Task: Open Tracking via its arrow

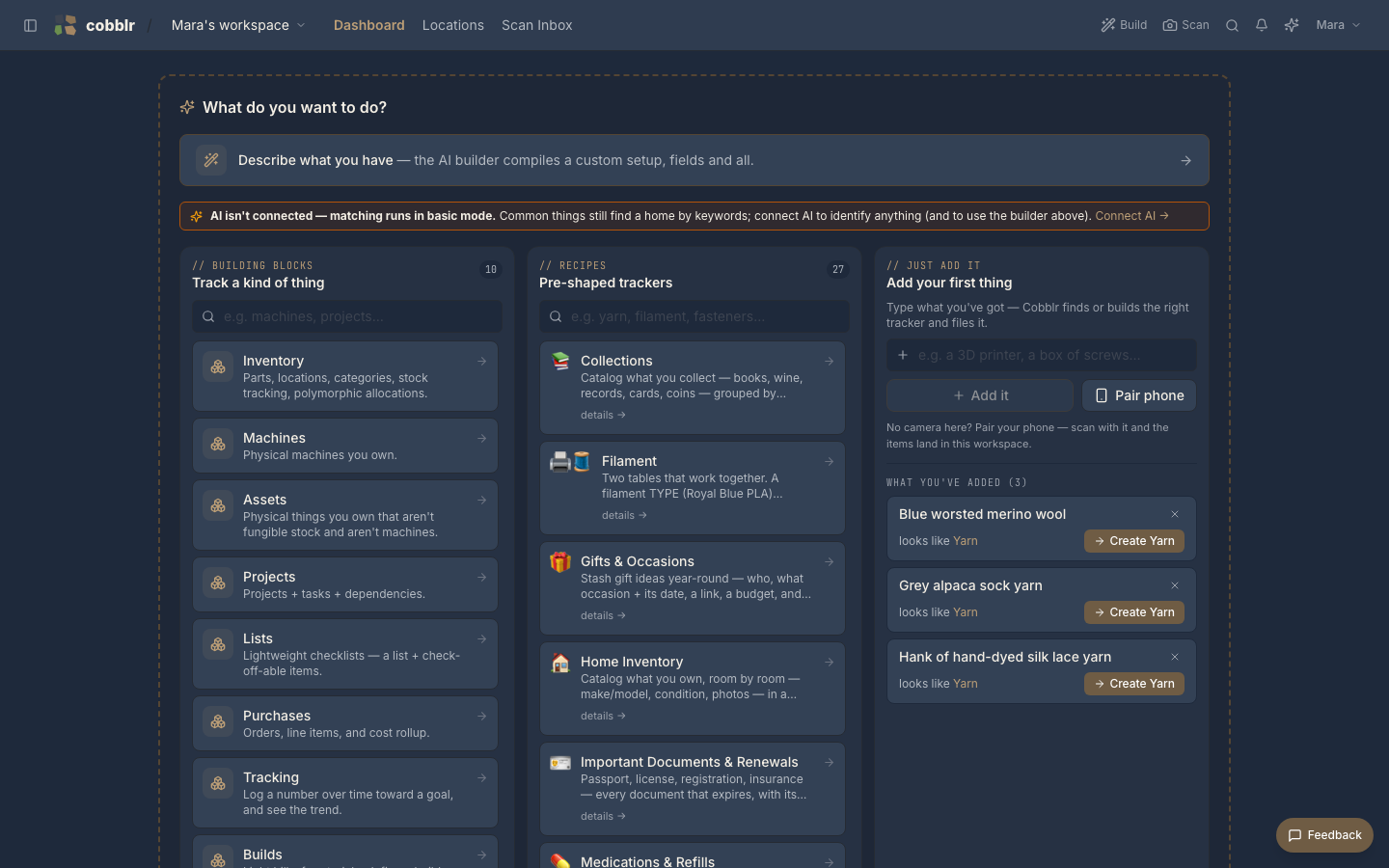Action: click(x=482, y=777)
